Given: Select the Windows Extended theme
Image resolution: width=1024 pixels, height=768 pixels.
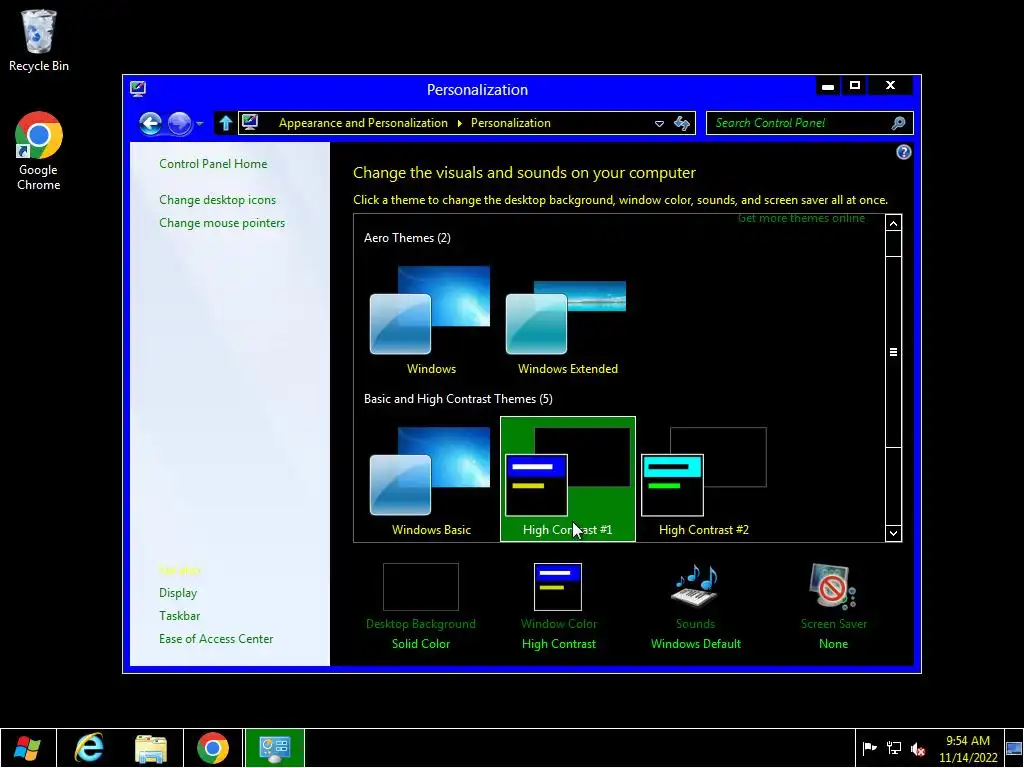Looking at the screenshot, I should pos(567,321).
